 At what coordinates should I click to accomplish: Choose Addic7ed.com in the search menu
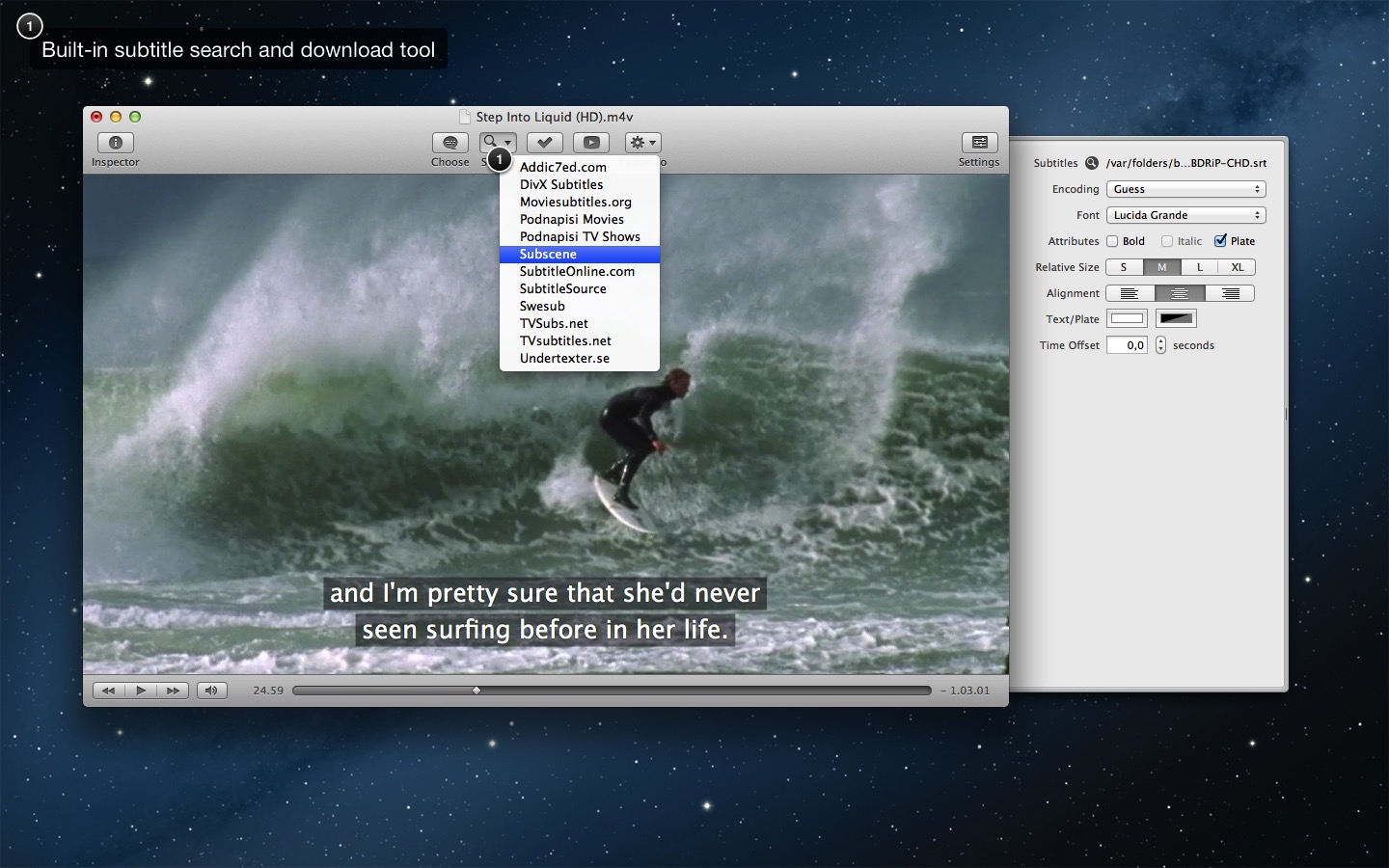563,167
